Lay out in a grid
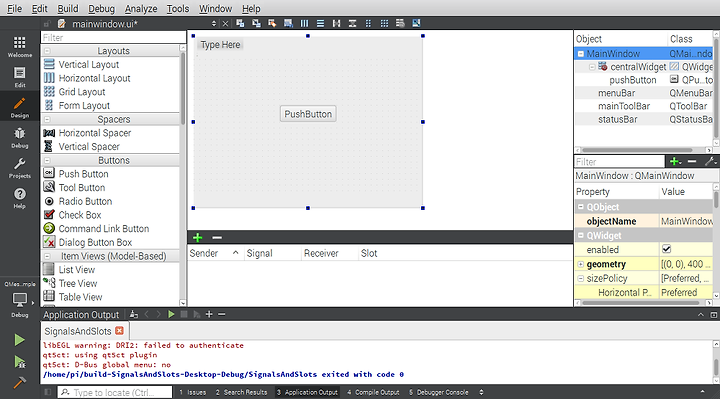 pyautogui.click(x=384, y=23)
